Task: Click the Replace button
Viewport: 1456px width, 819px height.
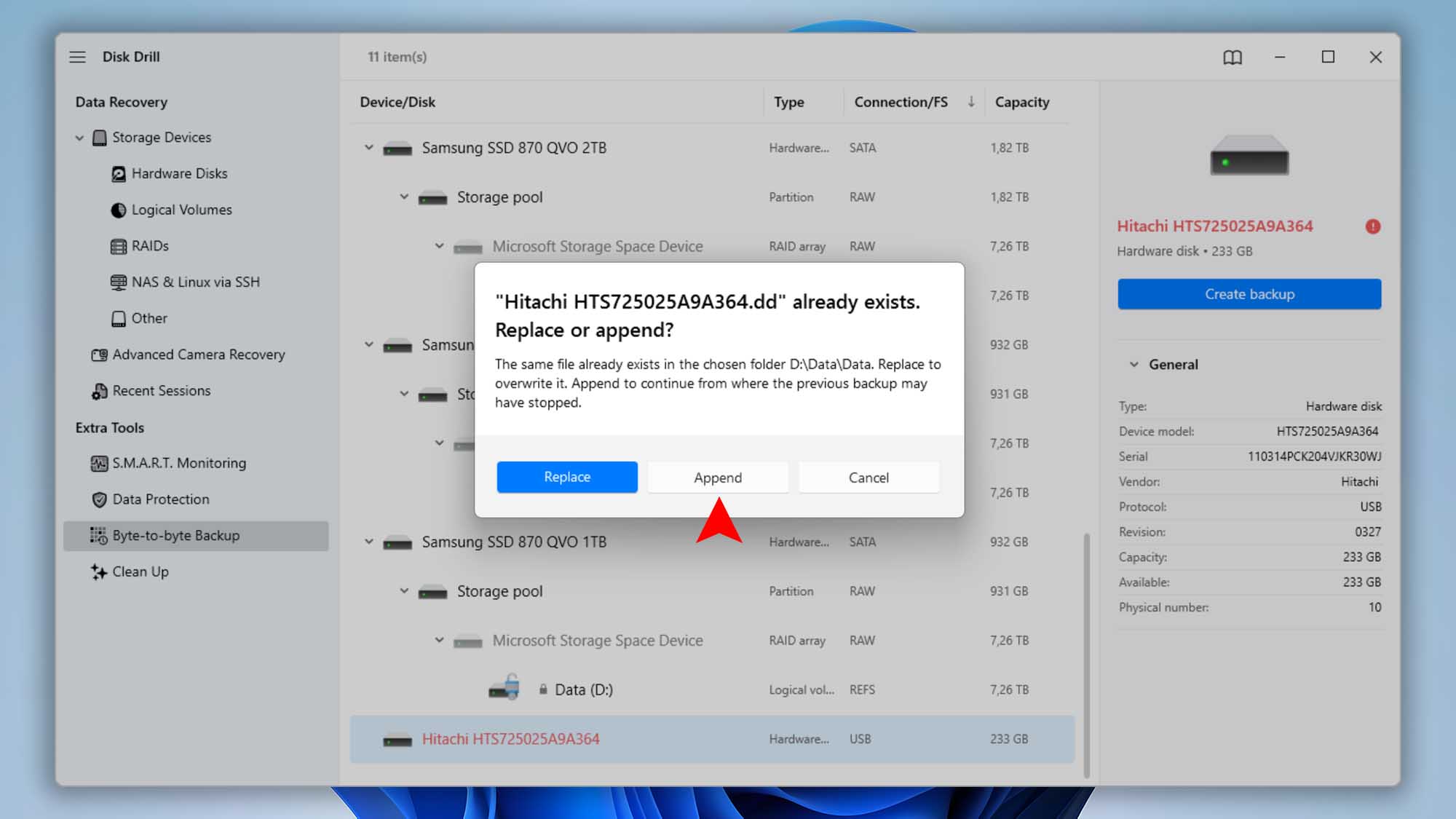Action: [567, 477]
